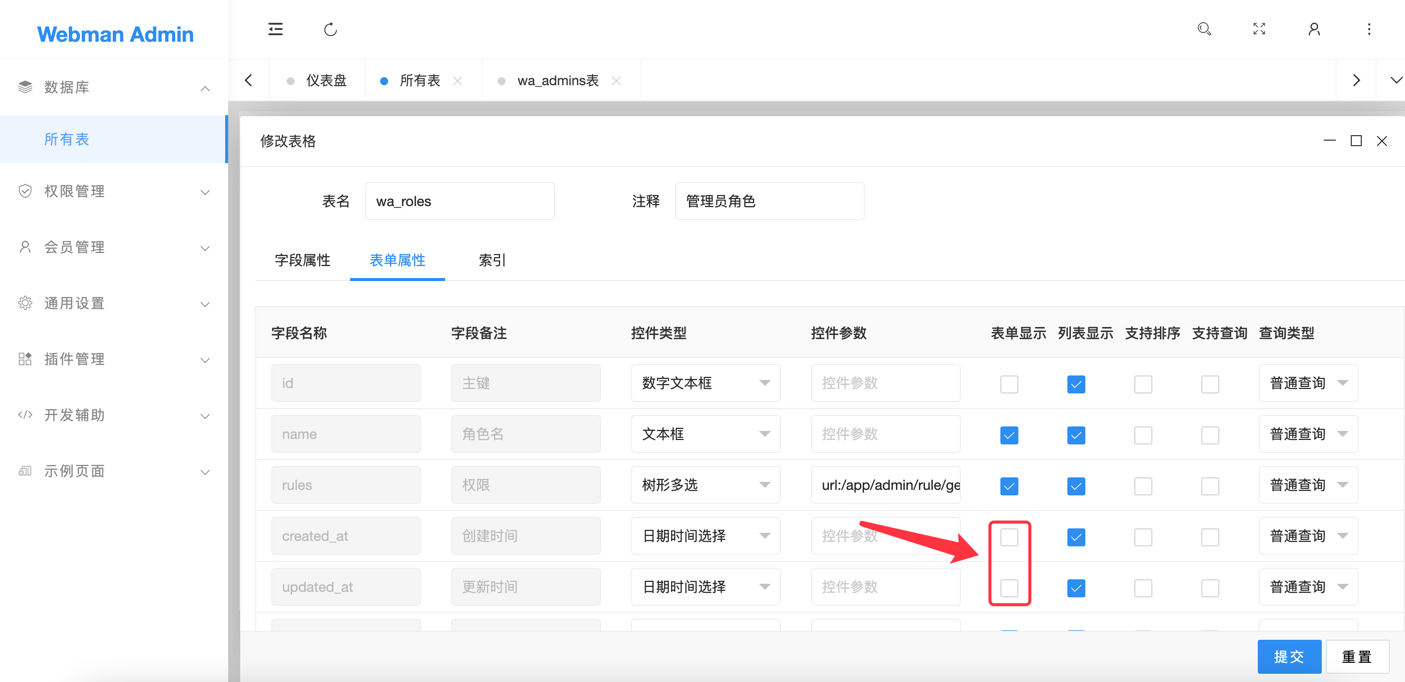The image size is (1405, 682).
Task: Open 查询类型 dropdown for the name row
Action: coord(1309,434)
